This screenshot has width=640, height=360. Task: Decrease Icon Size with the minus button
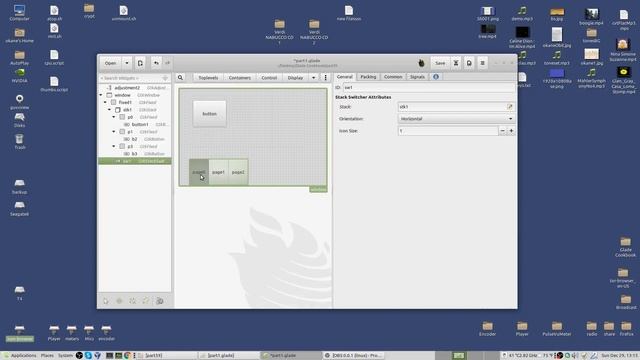502,131
